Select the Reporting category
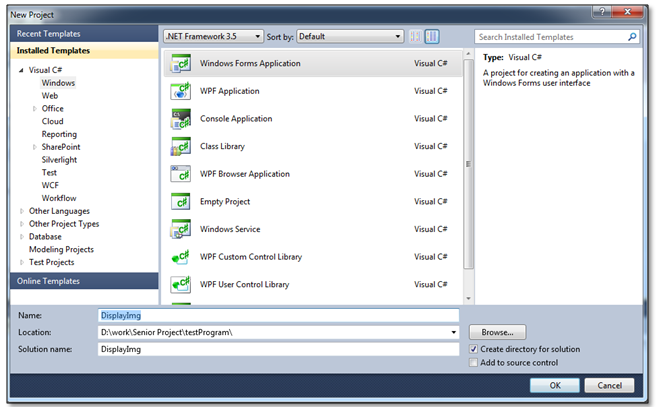Image resolution: width=656 pixels, height=407 pixels. coord(59,134)
